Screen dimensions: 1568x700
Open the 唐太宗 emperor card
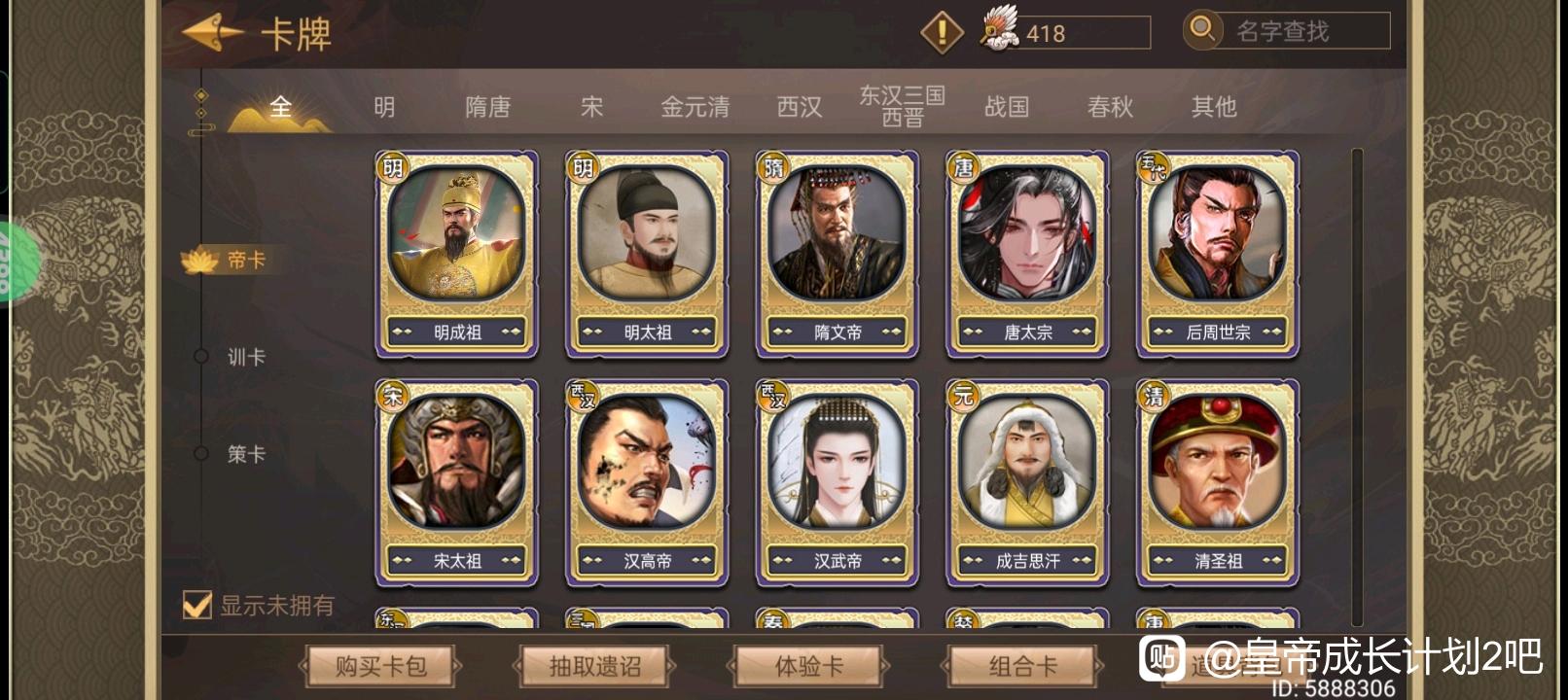click(1027, 254)
